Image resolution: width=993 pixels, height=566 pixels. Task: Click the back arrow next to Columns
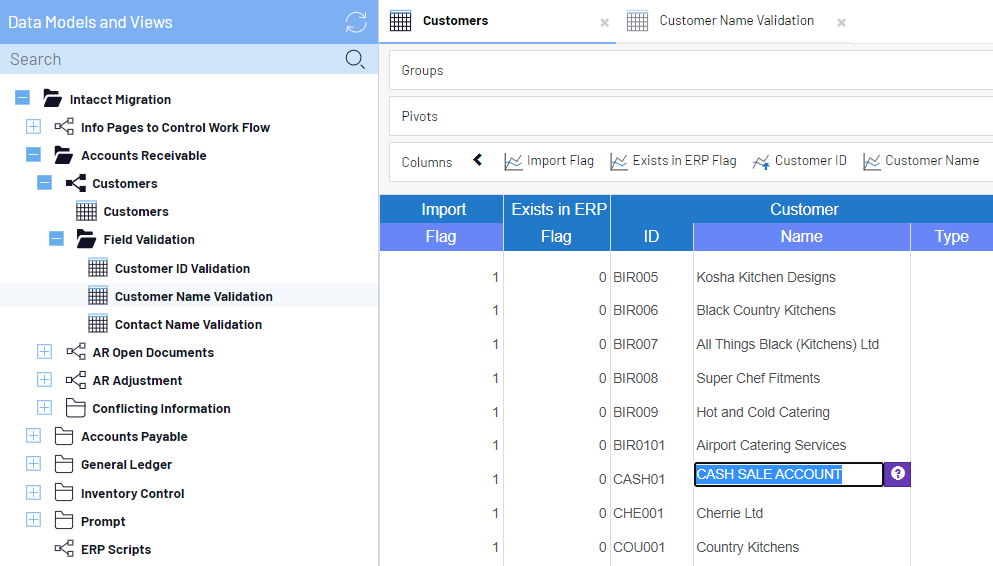click(x=478, y=160)
